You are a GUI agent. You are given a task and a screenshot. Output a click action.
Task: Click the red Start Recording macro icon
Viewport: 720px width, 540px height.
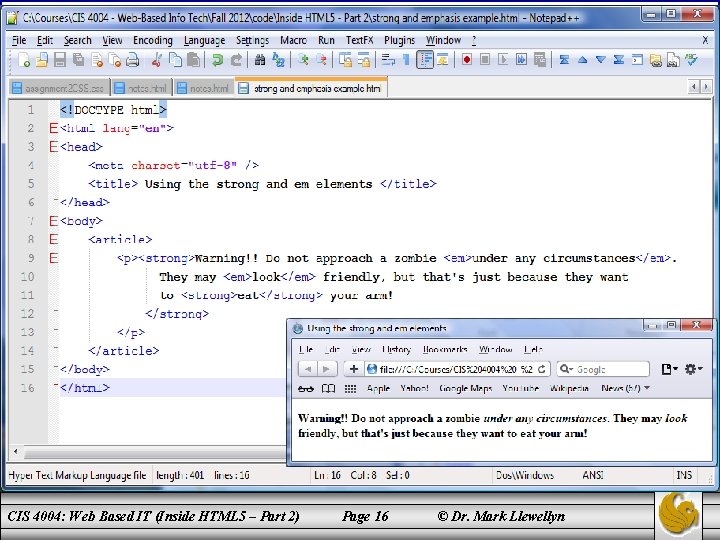coord(467,60)
